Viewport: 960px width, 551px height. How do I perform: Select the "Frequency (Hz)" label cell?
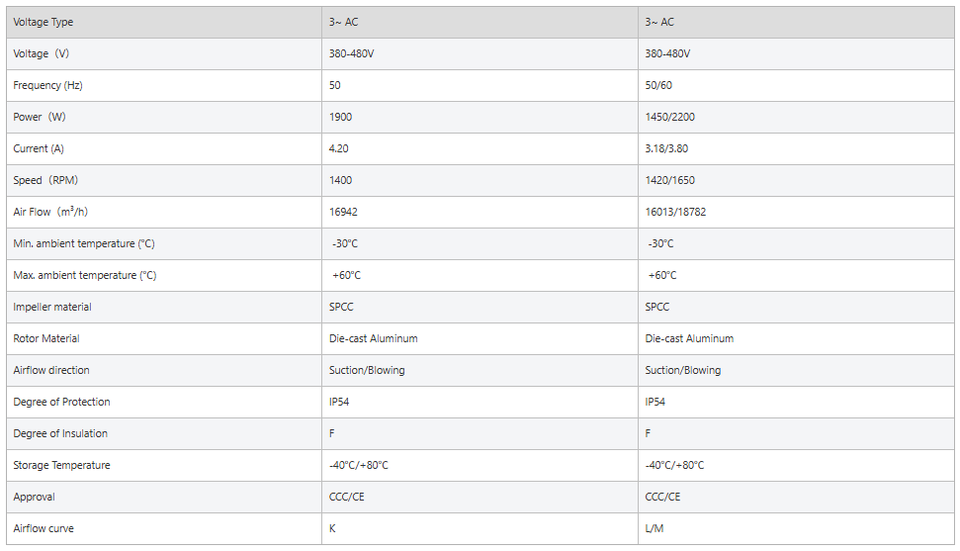48,85
